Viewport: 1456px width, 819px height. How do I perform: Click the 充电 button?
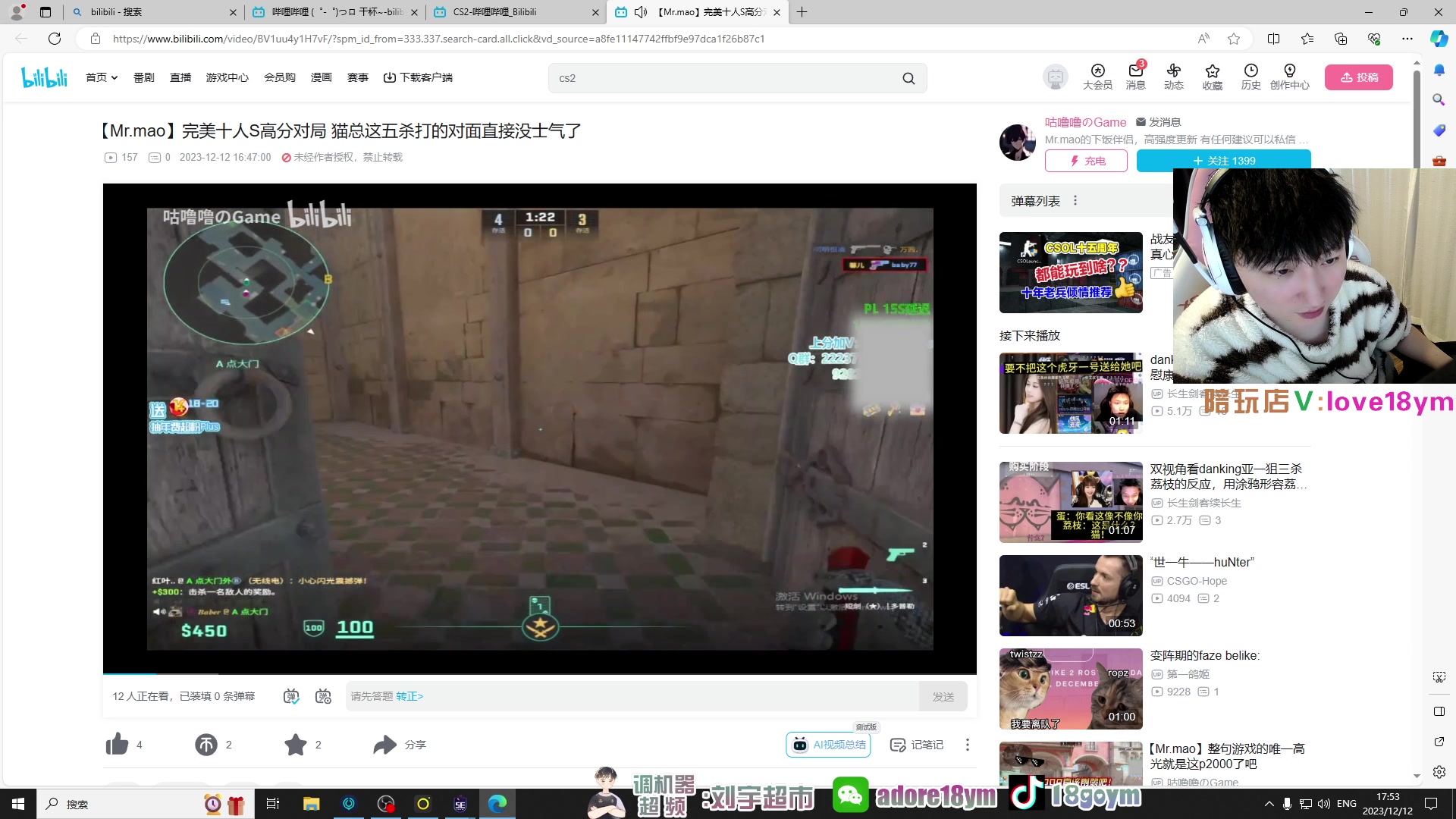pyautogui.click(x=1086, y=161)
